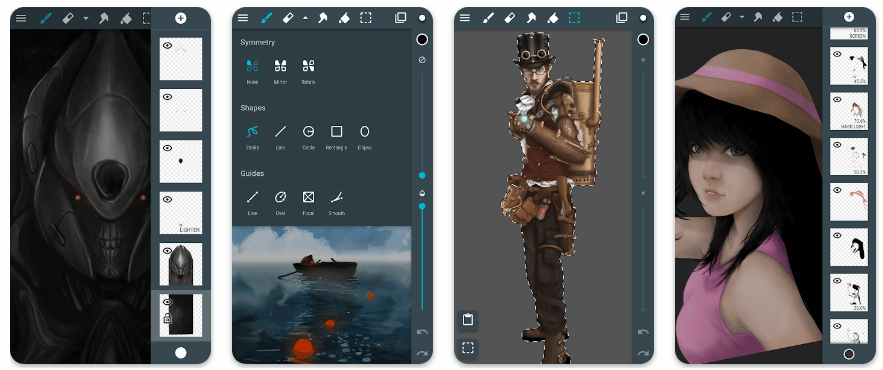Select Brush tool on steampunk character screen

[x=488, y=18]
